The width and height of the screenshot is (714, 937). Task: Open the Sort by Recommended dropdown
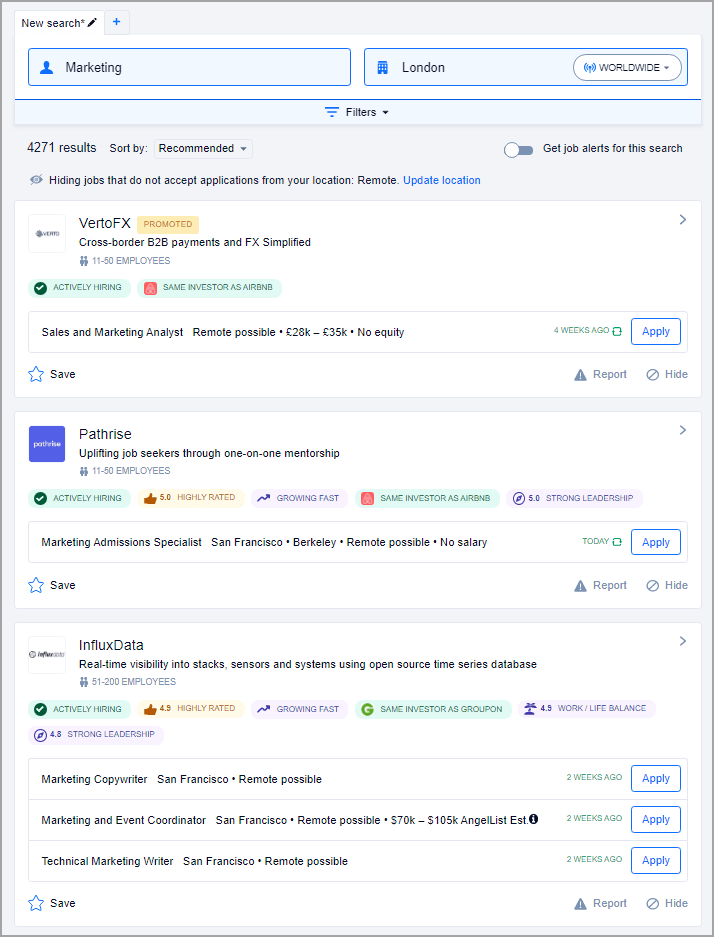pyautogui.click(x=204, y=149)
